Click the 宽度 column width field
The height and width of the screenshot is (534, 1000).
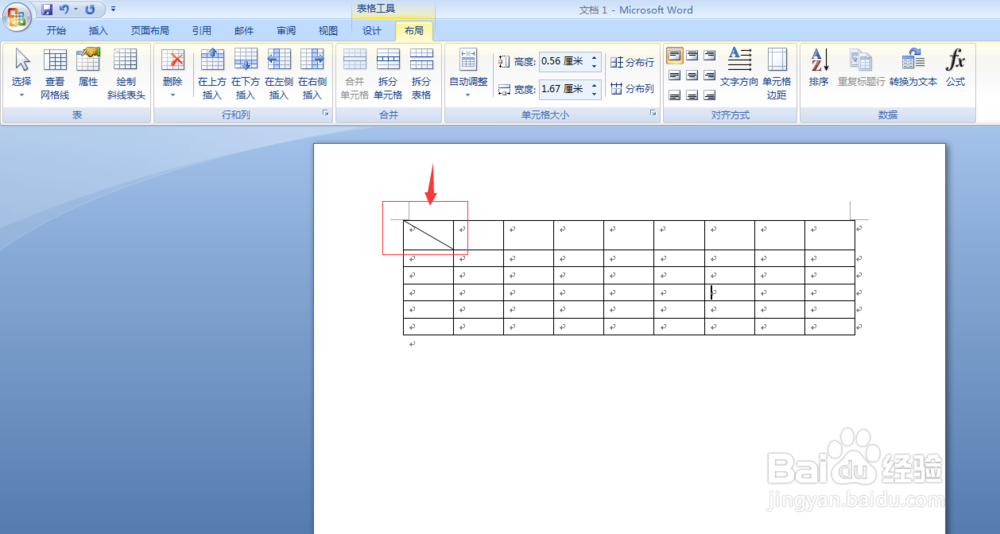tap(564, 89)
